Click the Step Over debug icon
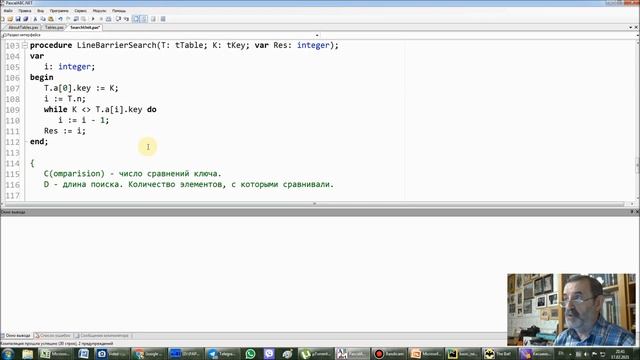Screen dimensions: 640x360 coord(118,19)
